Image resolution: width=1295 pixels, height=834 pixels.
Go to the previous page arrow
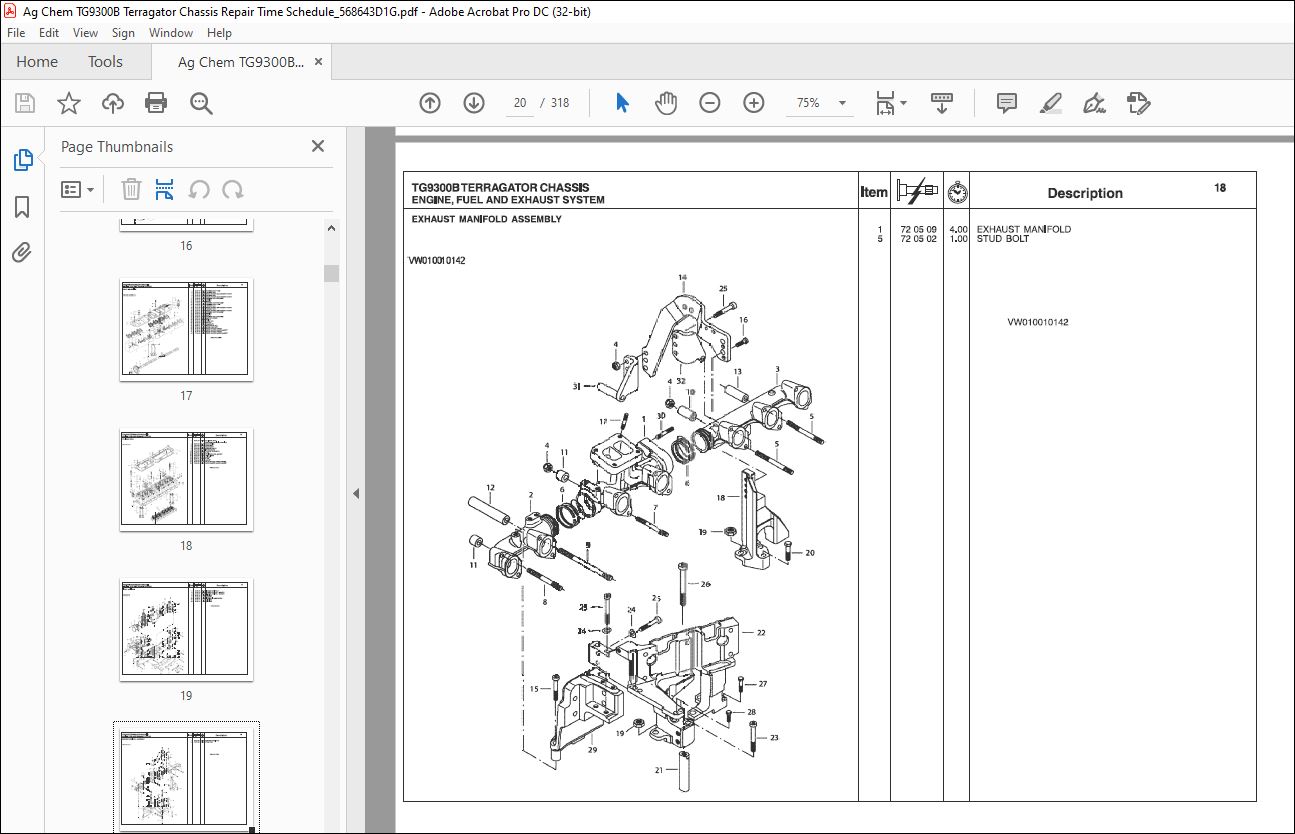pos(430,103)
